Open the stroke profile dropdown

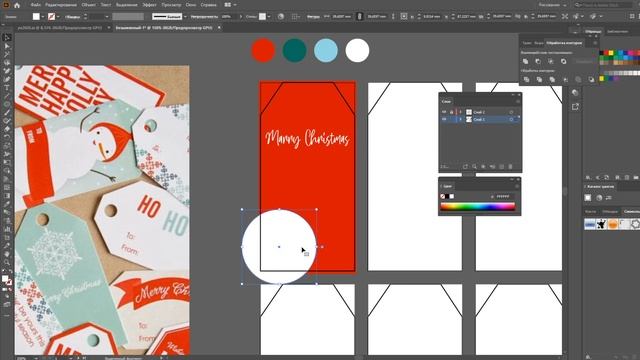(x=185, y=17)
